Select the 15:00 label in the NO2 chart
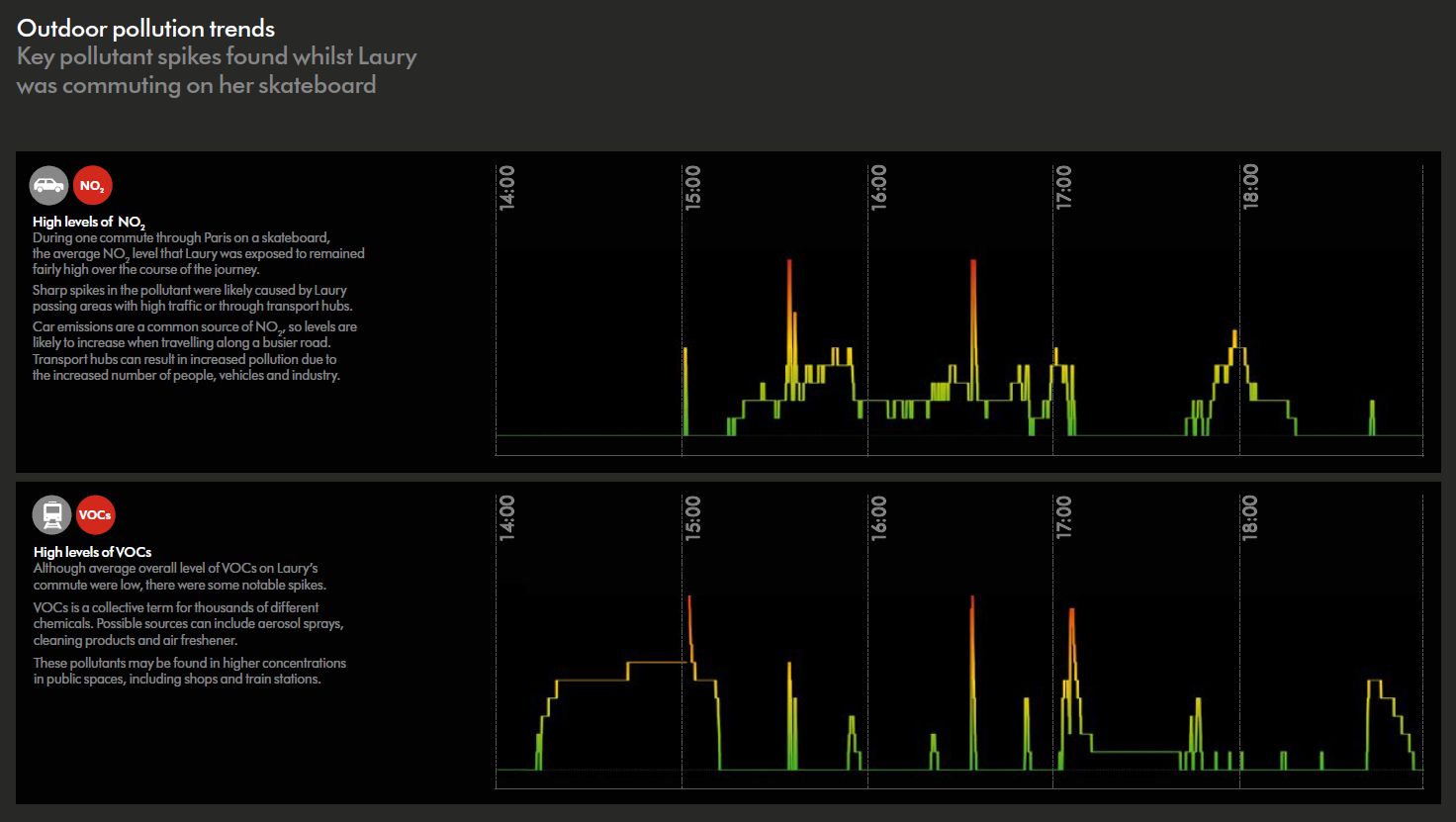Image resolution: width=1456 pixels, height=822 pixels. pyautogui.click(x=693, y=187)
